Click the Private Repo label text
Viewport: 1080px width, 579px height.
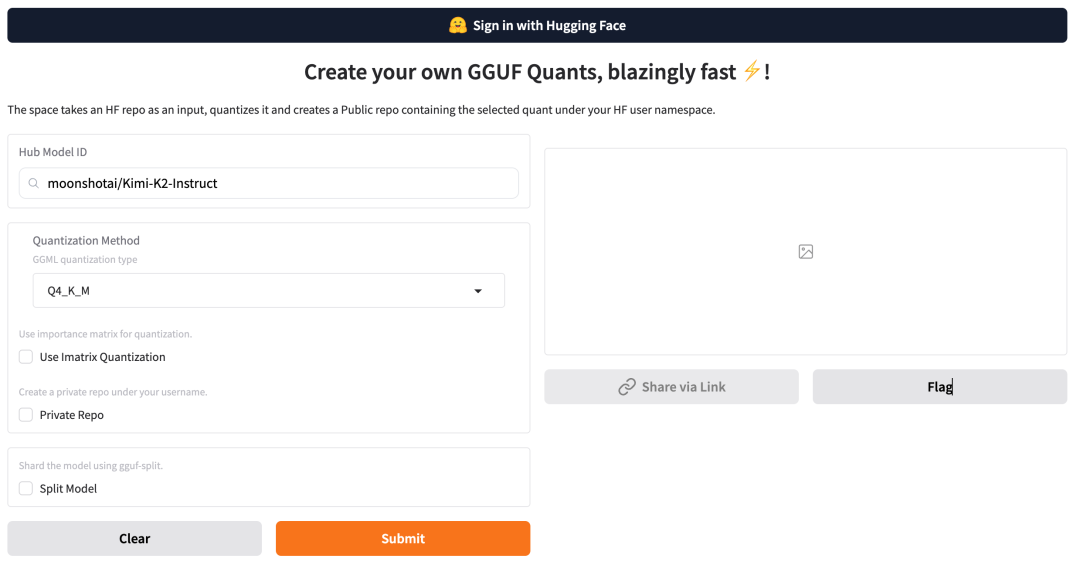[x=72, y=414]
